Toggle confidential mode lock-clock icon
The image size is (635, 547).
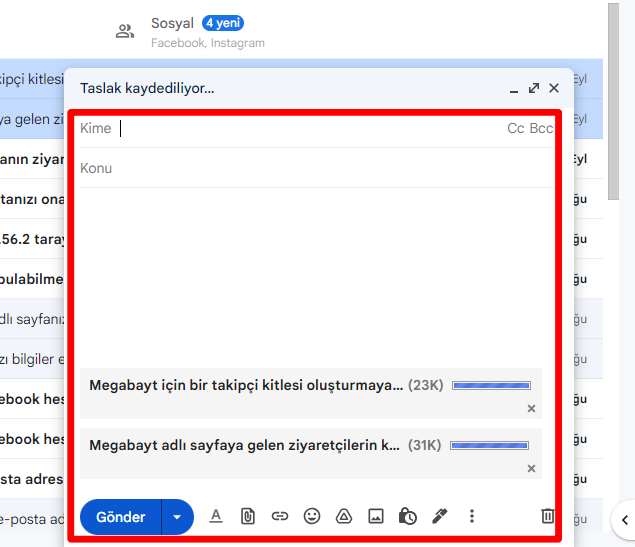coord(407,516)
